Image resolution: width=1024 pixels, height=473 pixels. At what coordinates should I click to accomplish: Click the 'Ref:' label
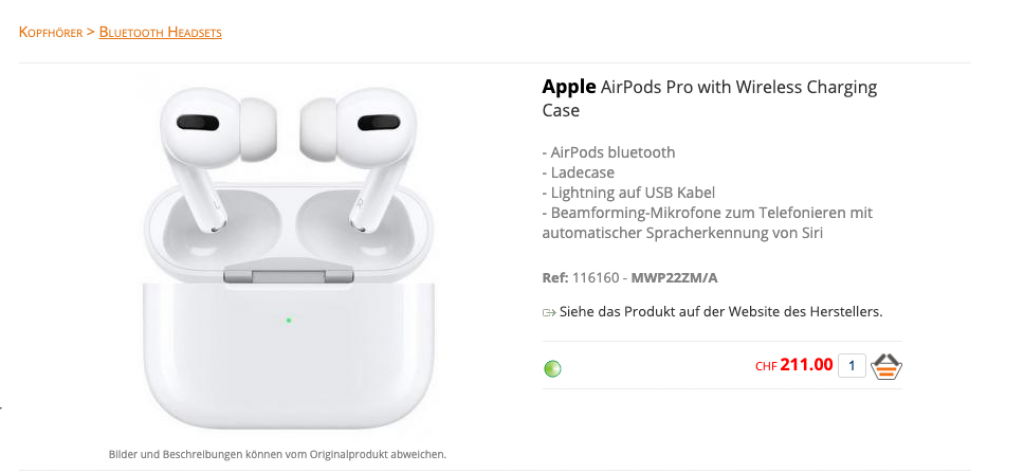point(555,278)
